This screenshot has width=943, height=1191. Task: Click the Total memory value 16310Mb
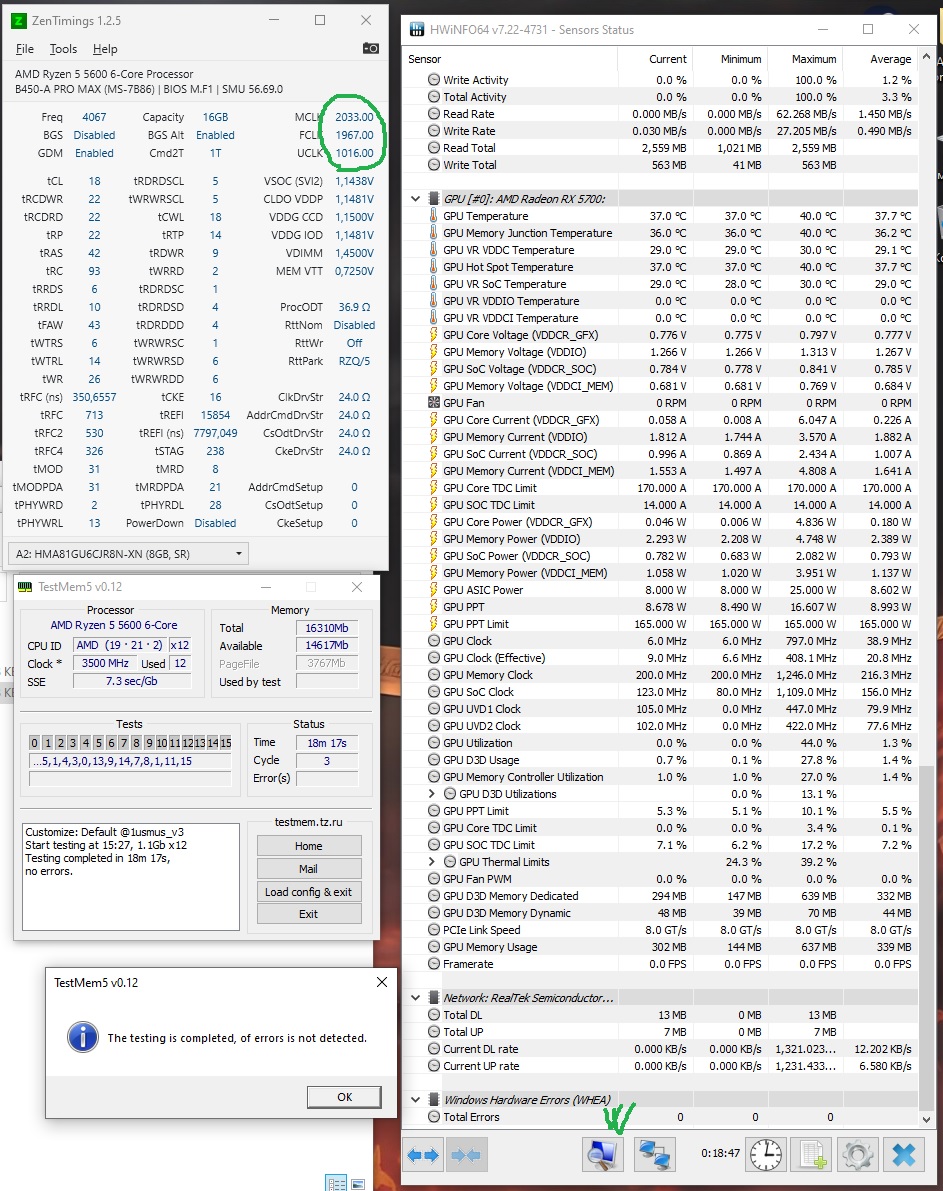(327, 628)
